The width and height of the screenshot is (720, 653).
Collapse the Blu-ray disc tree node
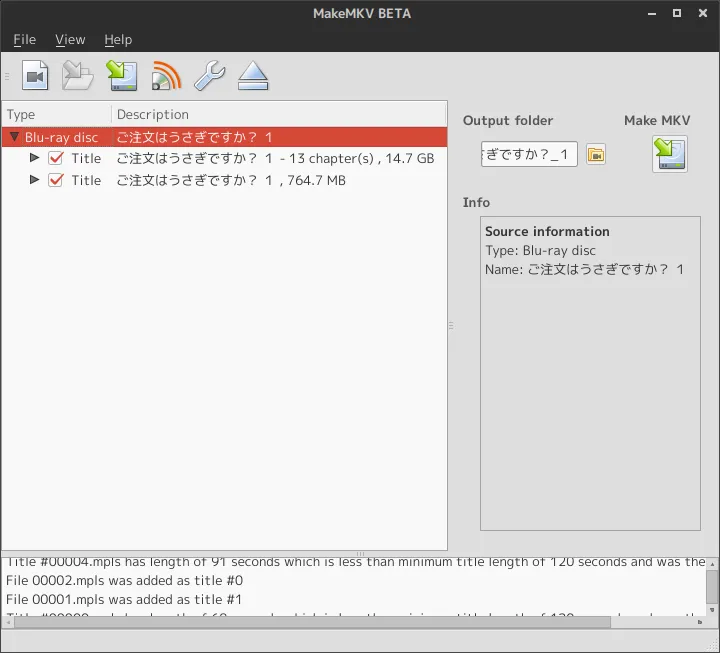(x=14, y=137)
